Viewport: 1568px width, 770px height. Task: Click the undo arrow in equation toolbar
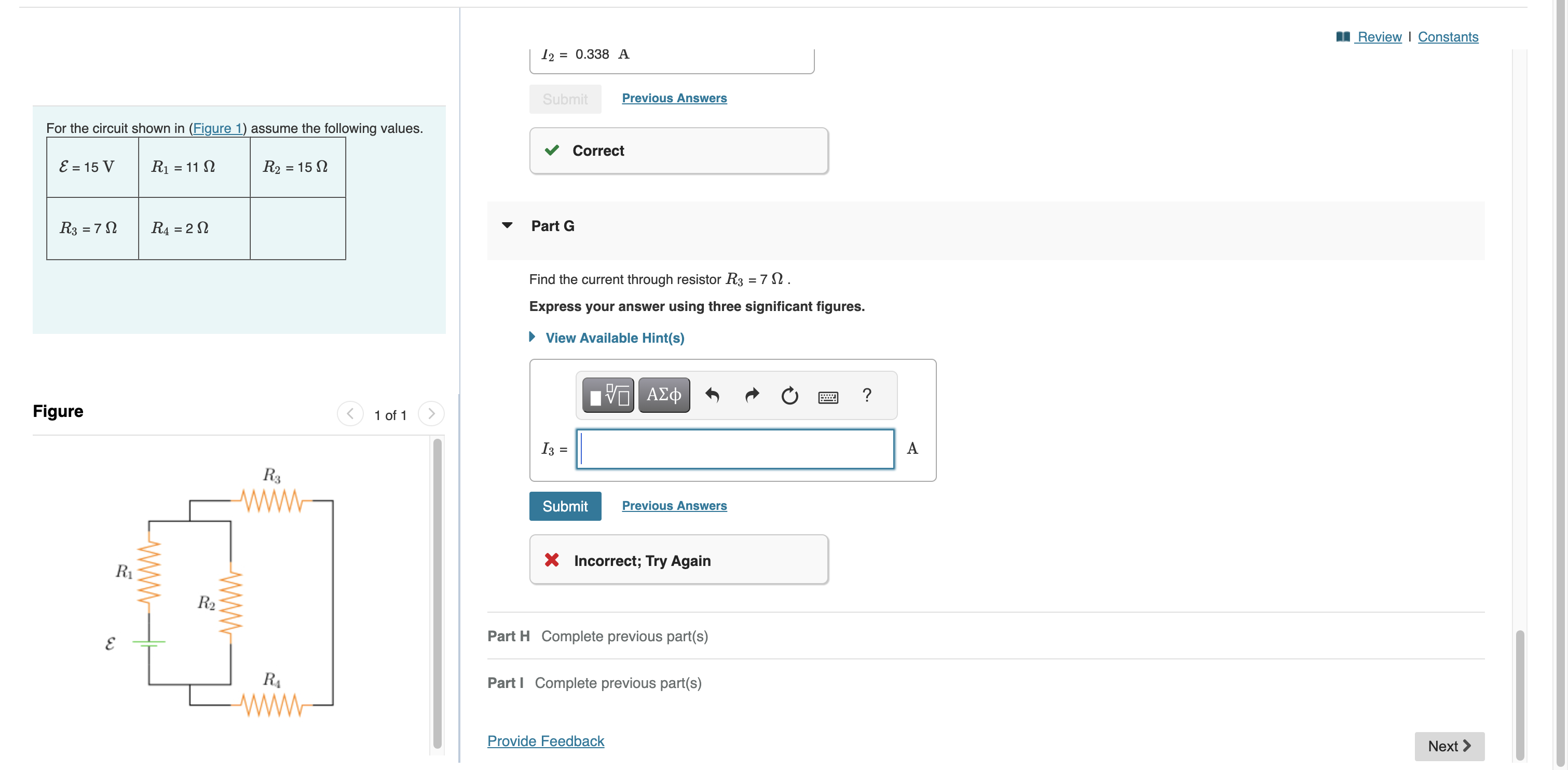pyautogui.click(x=712, y=396)
